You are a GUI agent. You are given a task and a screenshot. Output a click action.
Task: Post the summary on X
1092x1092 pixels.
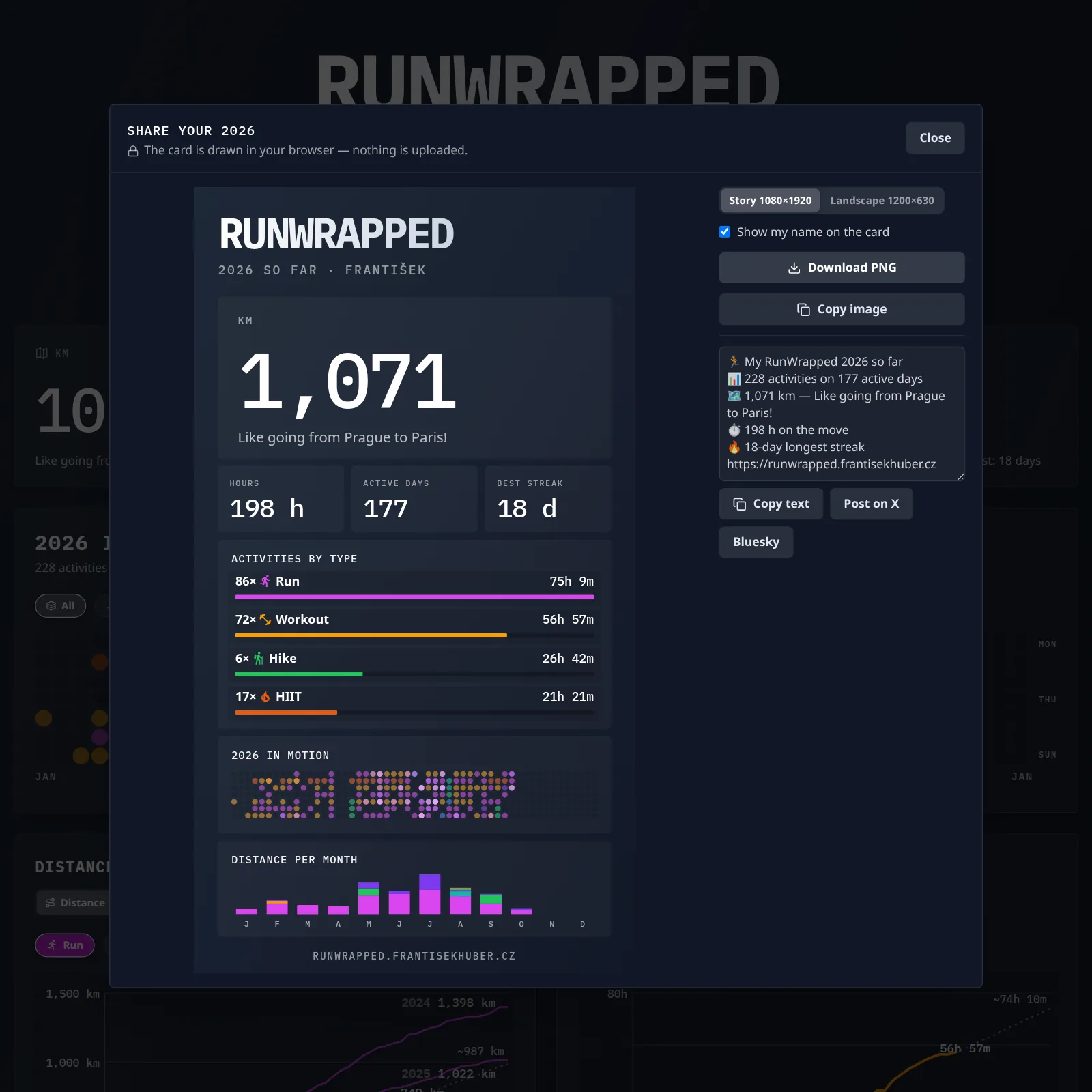coord(871,504)
